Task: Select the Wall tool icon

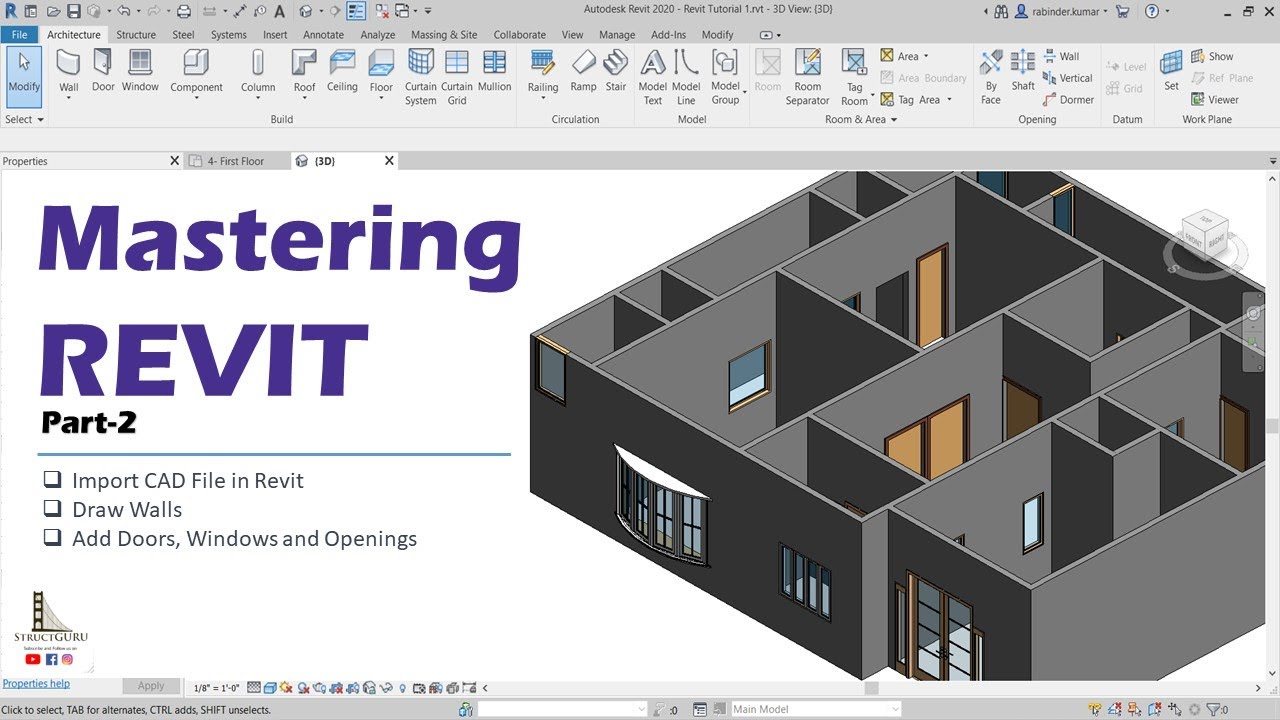Action: (68, 63)
